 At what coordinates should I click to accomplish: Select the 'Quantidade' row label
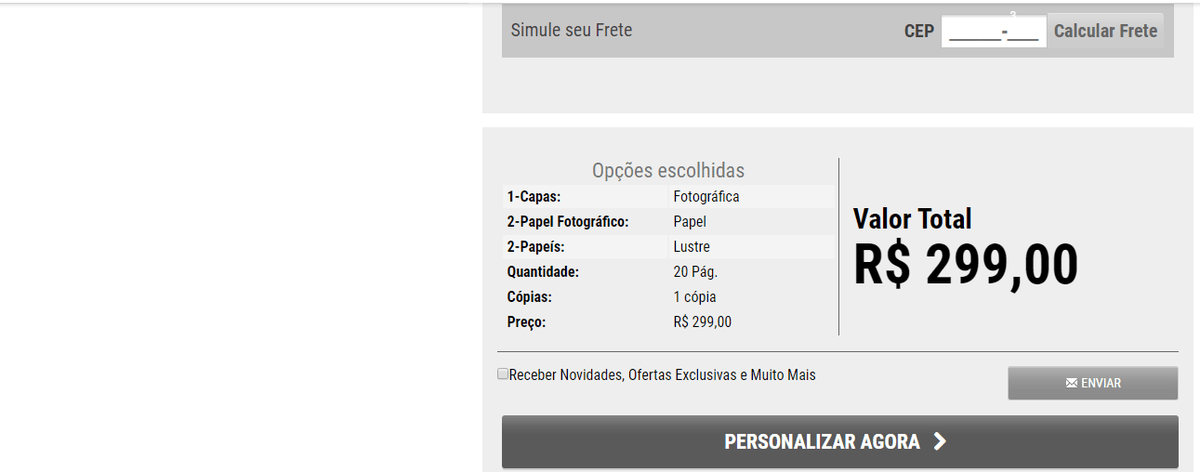tap(543, 272)
